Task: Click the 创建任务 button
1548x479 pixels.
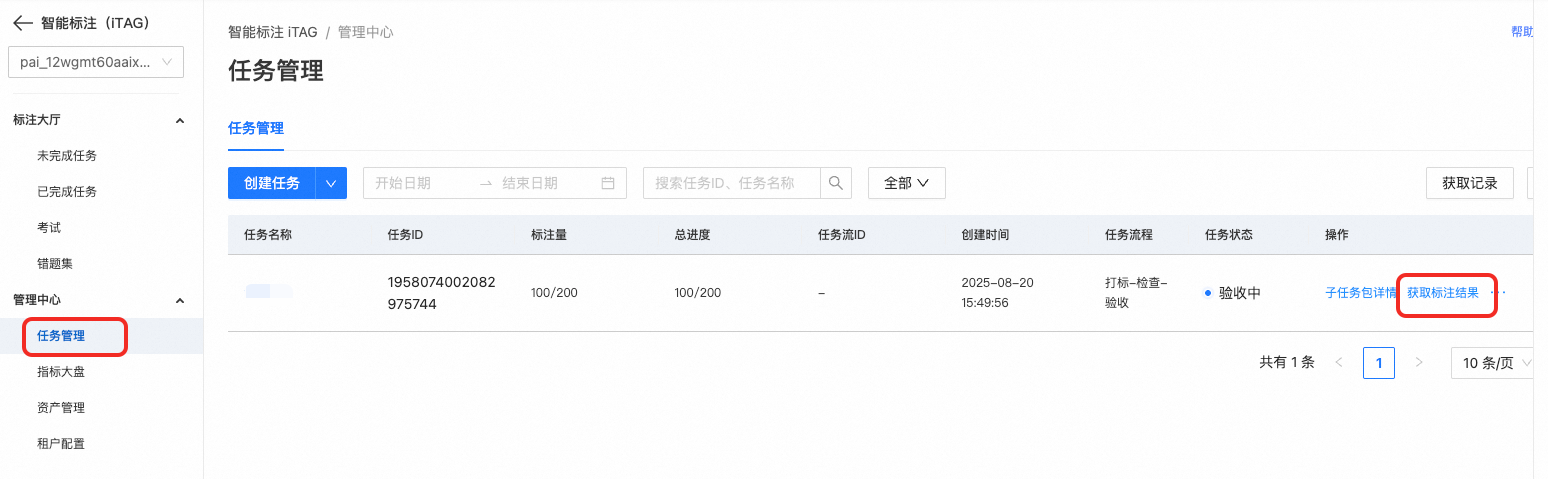Action: pyautogui.click(x=272, y=183)
